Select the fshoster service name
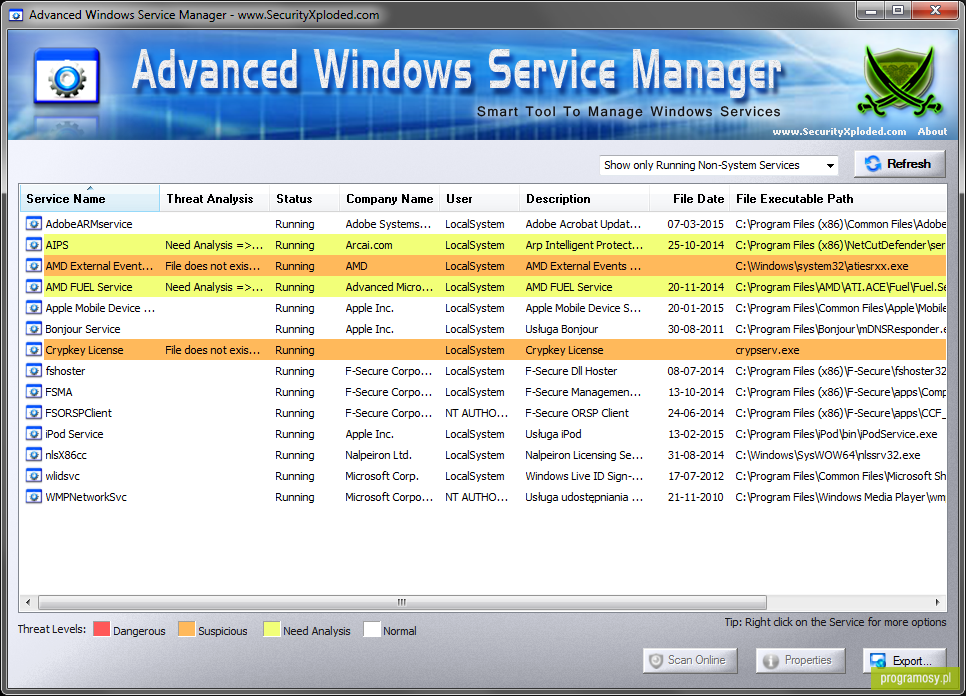Screen dimensions: 966x696 point(65,371)
